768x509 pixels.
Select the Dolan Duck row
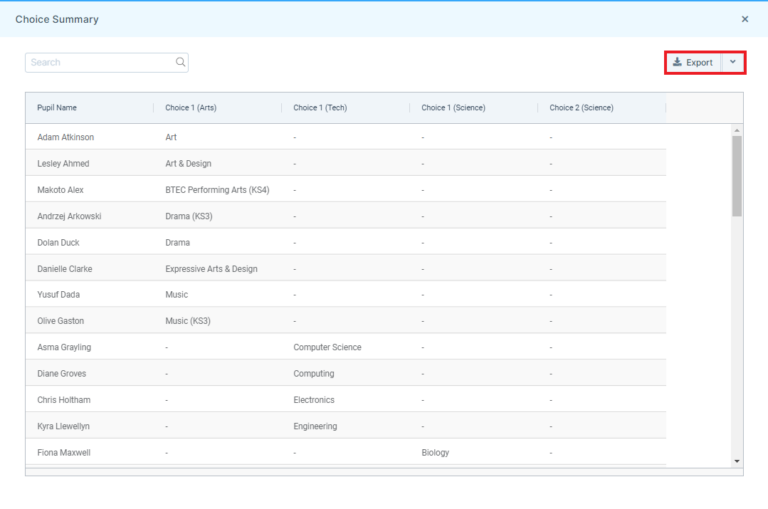click(x=58, y=242)
